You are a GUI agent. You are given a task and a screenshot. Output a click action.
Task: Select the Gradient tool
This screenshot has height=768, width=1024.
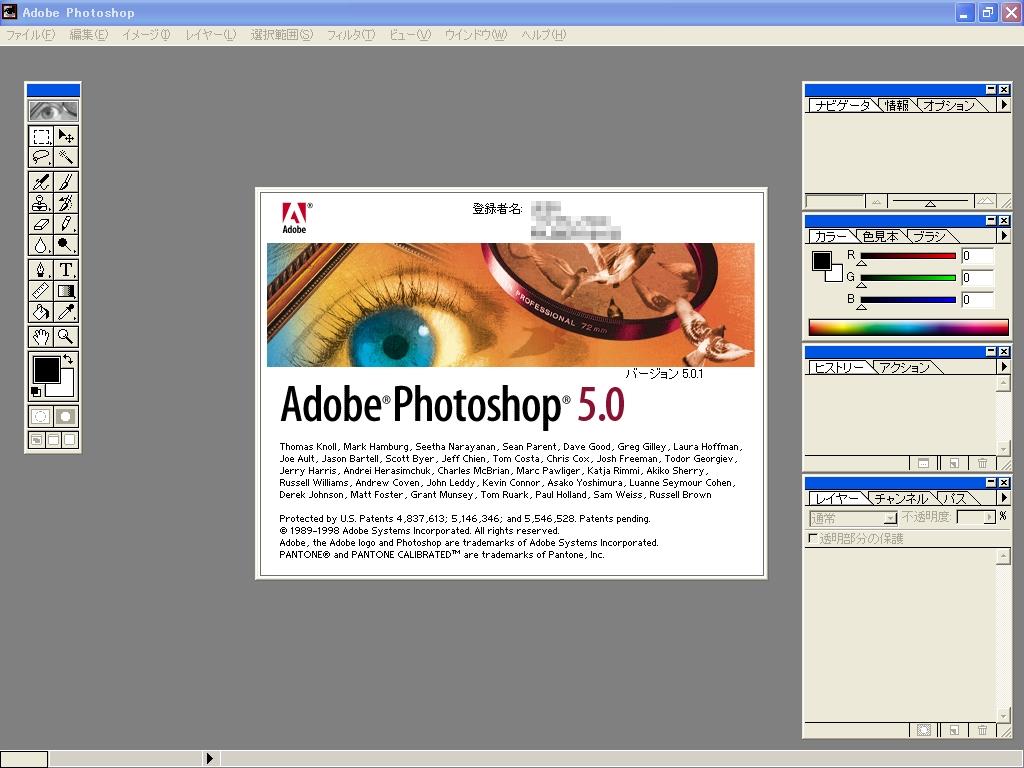65,291
